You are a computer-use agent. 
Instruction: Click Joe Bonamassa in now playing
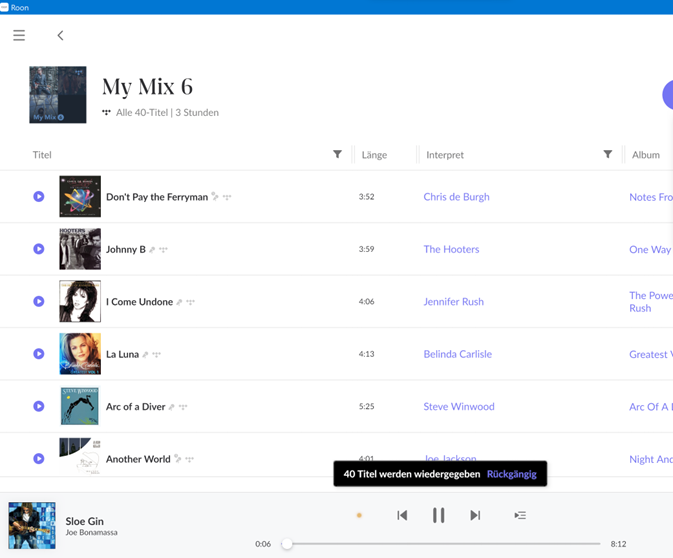point(91,532)
